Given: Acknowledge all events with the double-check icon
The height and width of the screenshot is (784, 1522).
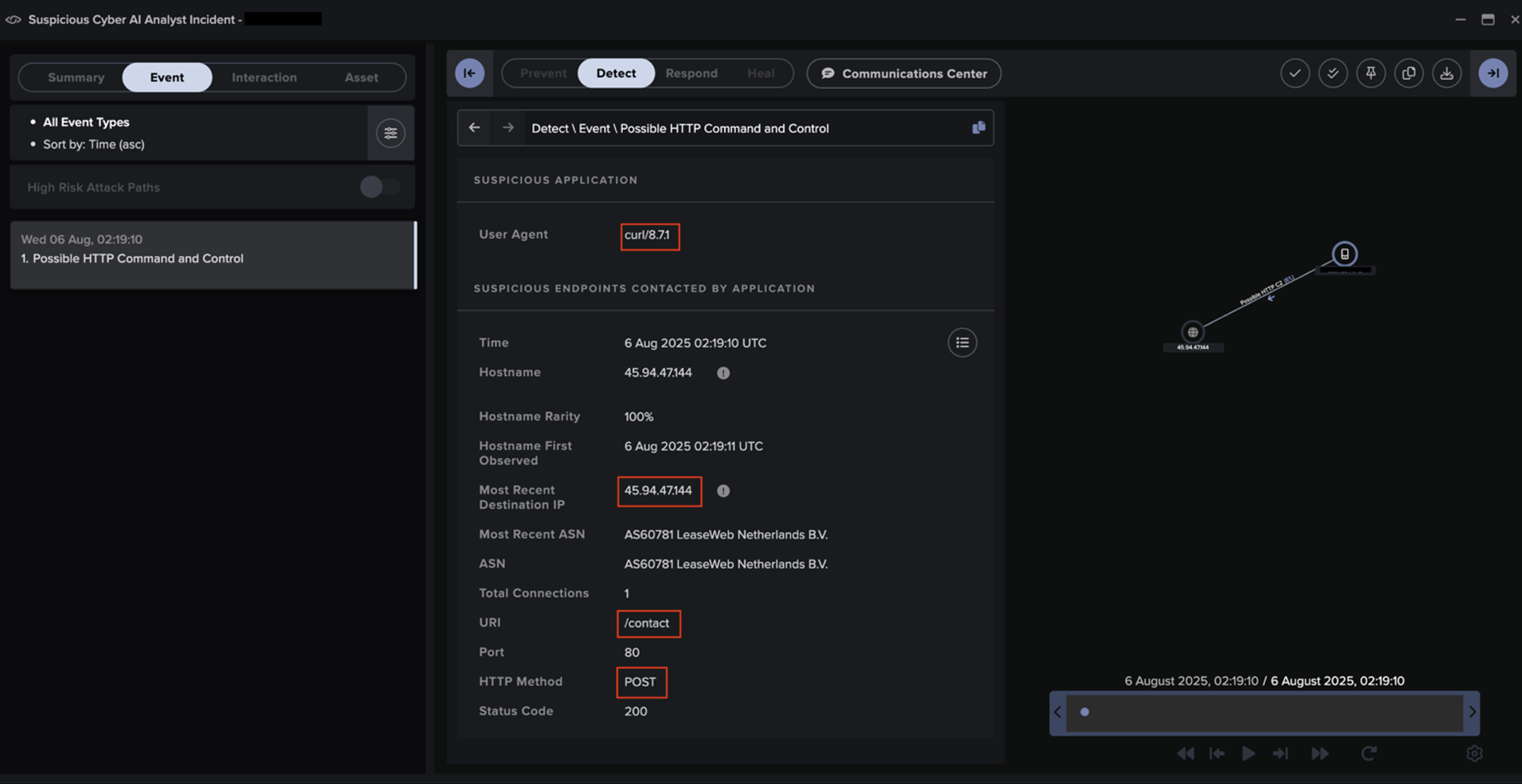Looking at the screenshot, I should click(x=1333, y=73).
